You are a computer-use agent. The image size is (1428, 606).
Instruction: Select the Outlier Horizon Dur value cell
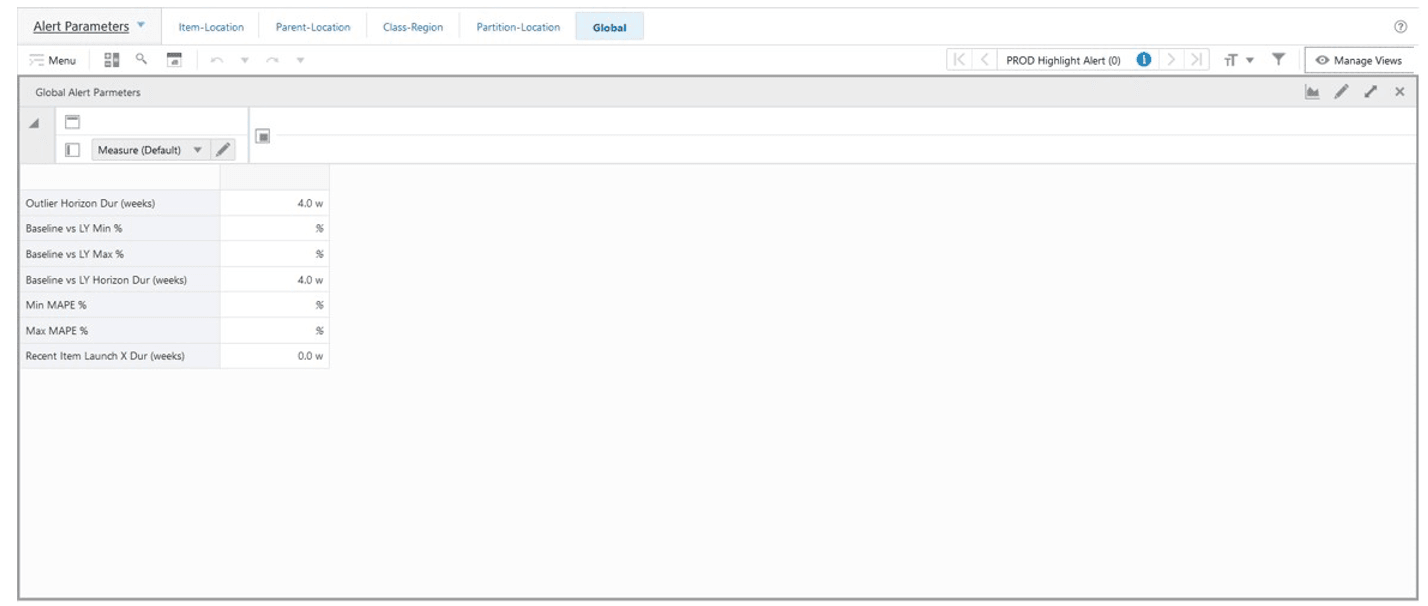(x=275, y=203)
